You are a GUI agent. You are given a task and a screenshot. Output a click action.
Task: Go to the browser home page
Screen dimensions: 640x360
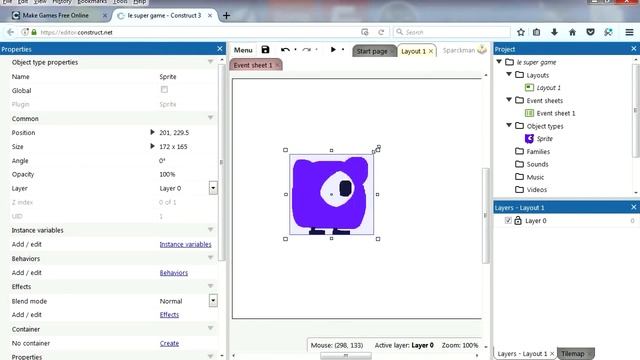[572, 32]
